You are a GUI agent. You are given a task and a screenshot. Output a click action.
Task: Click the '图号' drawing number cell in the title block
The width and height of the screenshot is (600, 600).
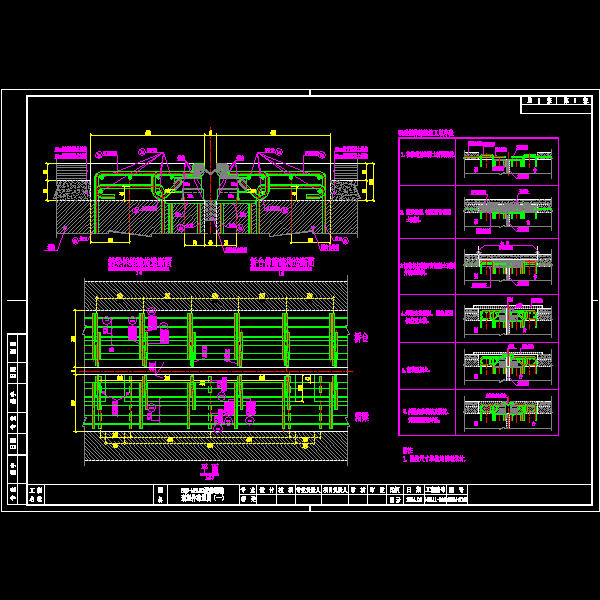tap(457, 490)
